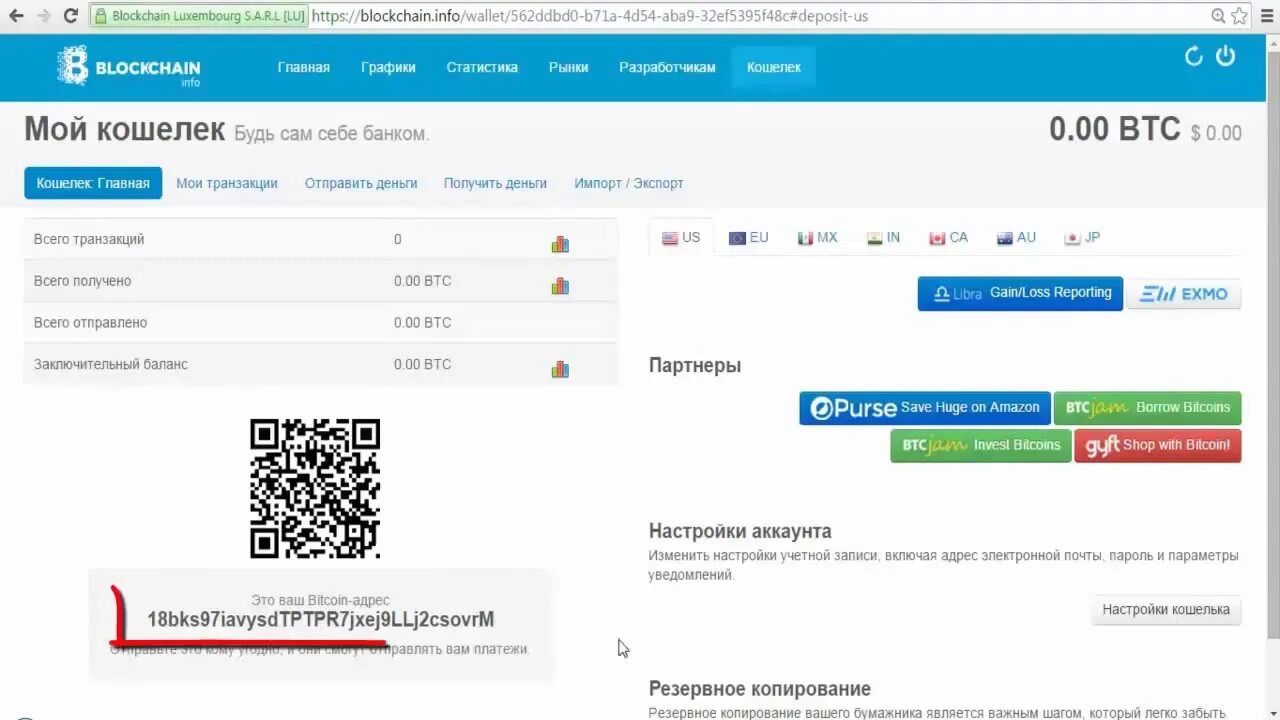Click the Всего отправлено row label
Viewport: 1280px width, 720px height.
click(x=90, y=322)
